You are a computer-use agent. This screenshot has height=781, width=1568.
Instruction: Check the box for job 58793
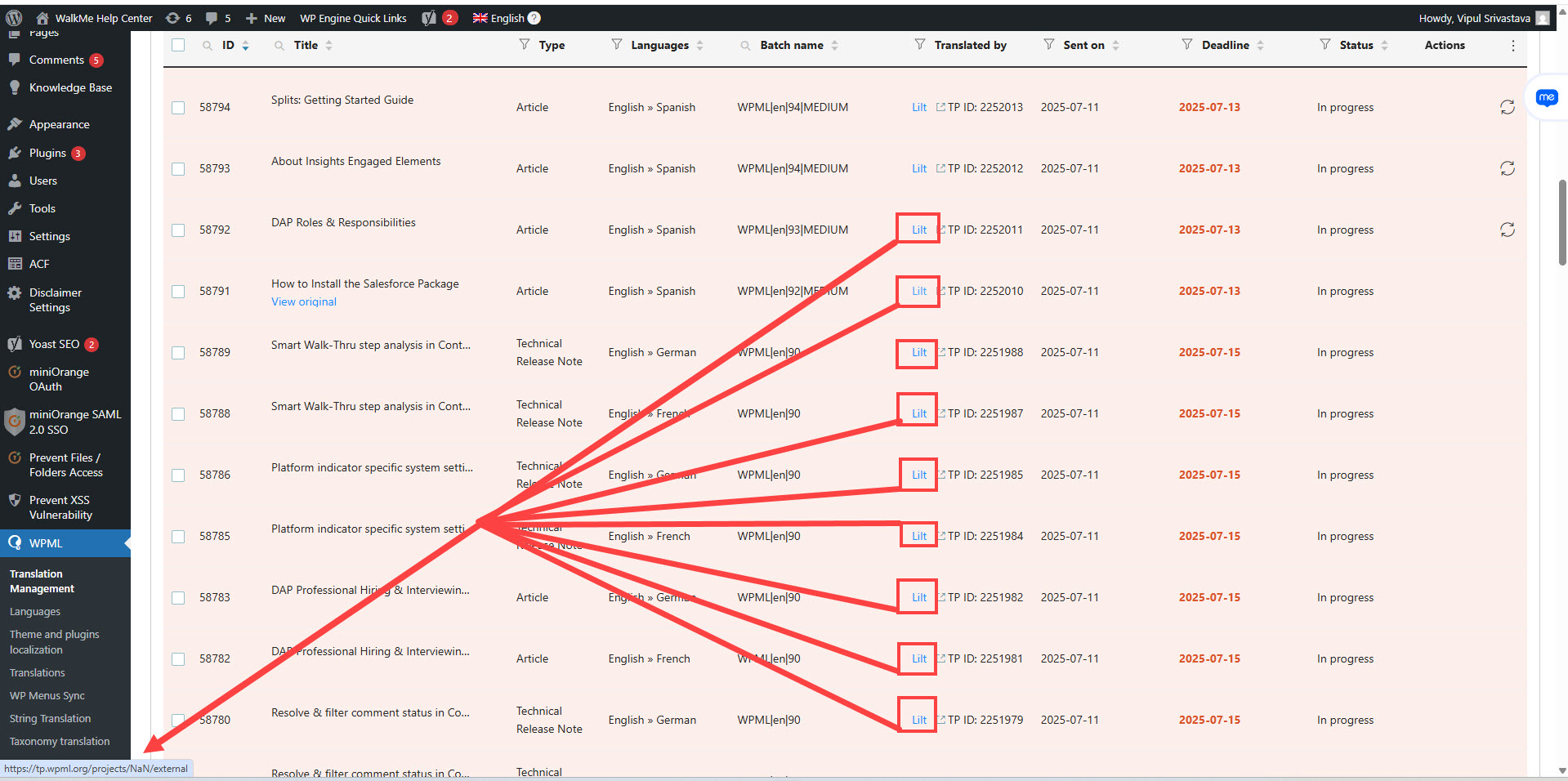[178, 169]
